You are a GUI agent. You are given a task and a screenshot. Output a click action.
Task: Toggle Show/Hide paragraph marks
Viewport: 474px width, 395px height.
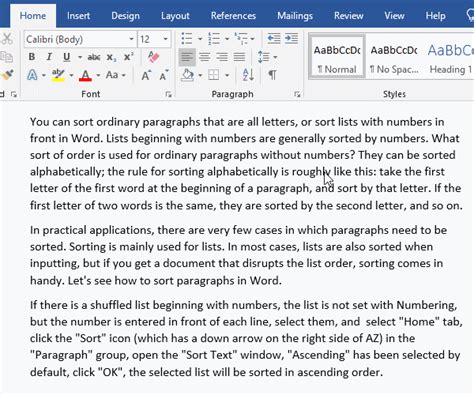(x=272, y=75)
